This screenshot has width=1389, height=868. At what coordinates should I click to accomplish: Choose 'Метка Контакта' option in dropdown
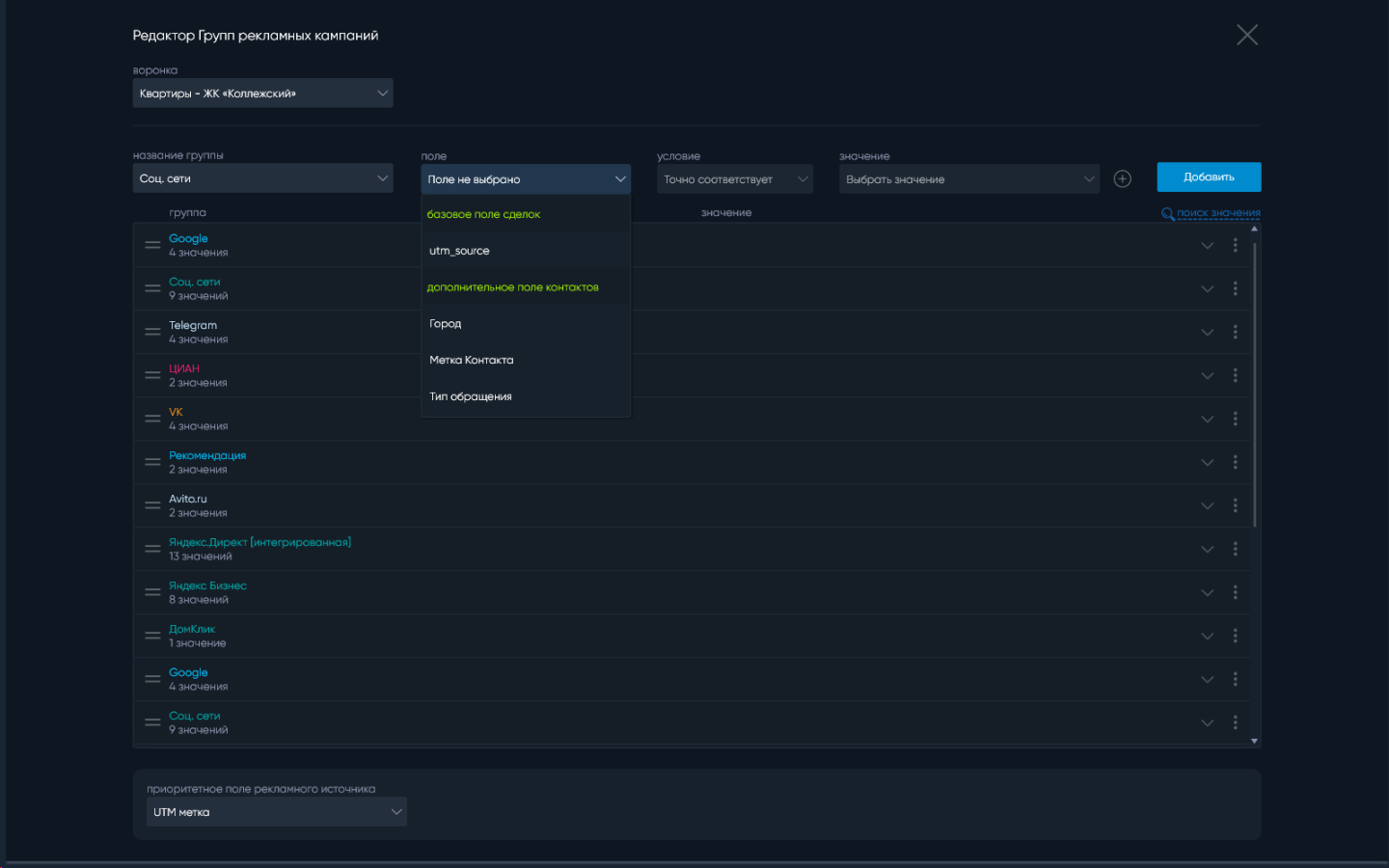[472, 361]
